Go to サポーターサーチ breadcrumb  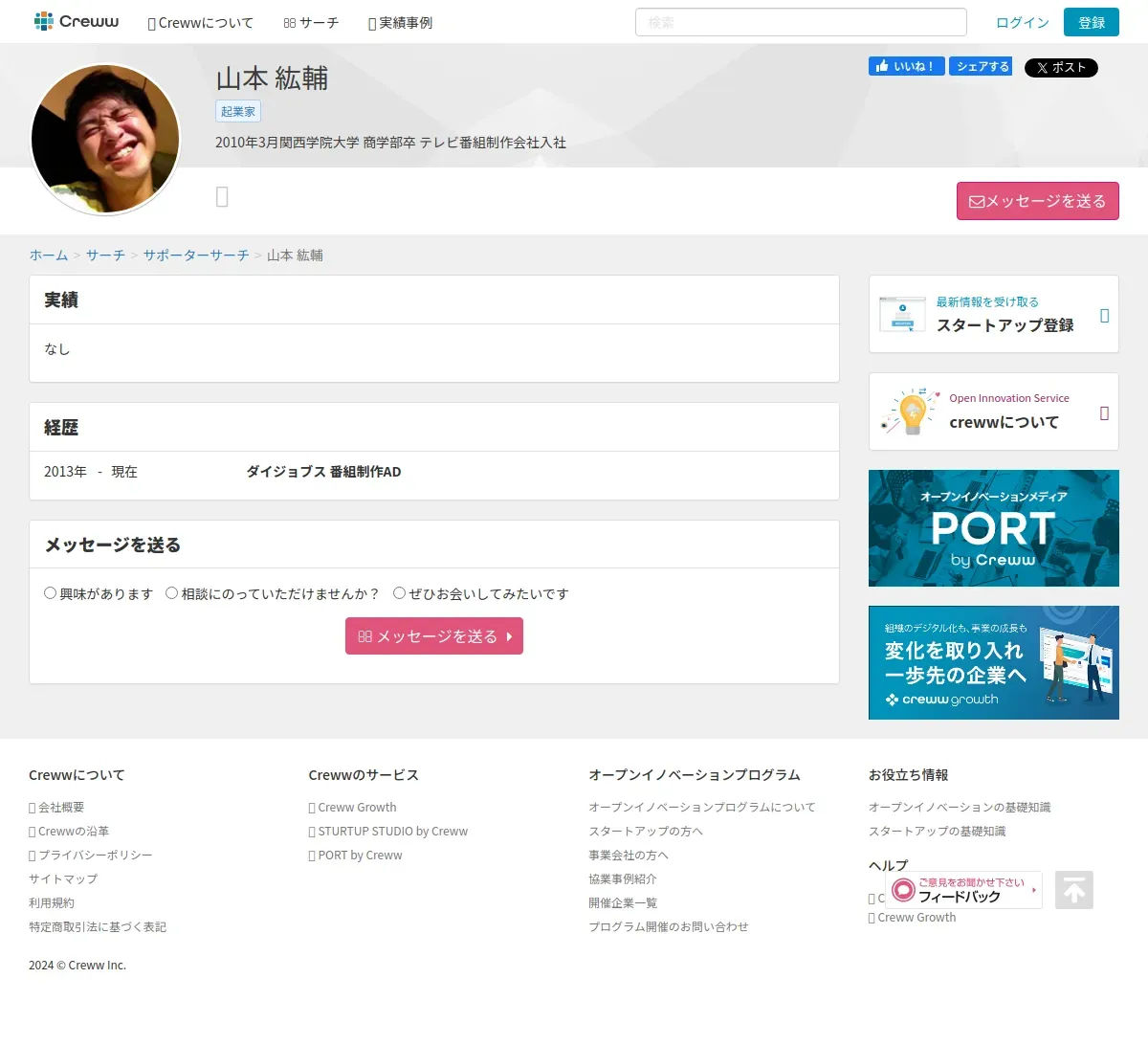pyautogui.click(x=196, y=256)
